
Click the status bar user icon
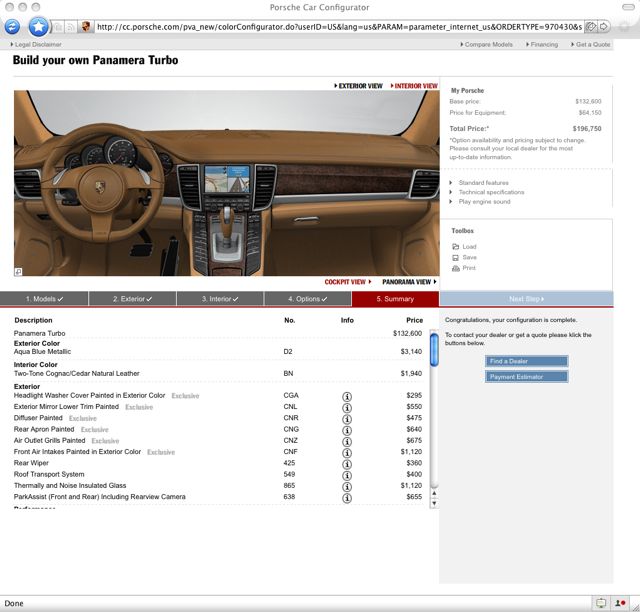point(620,603)
